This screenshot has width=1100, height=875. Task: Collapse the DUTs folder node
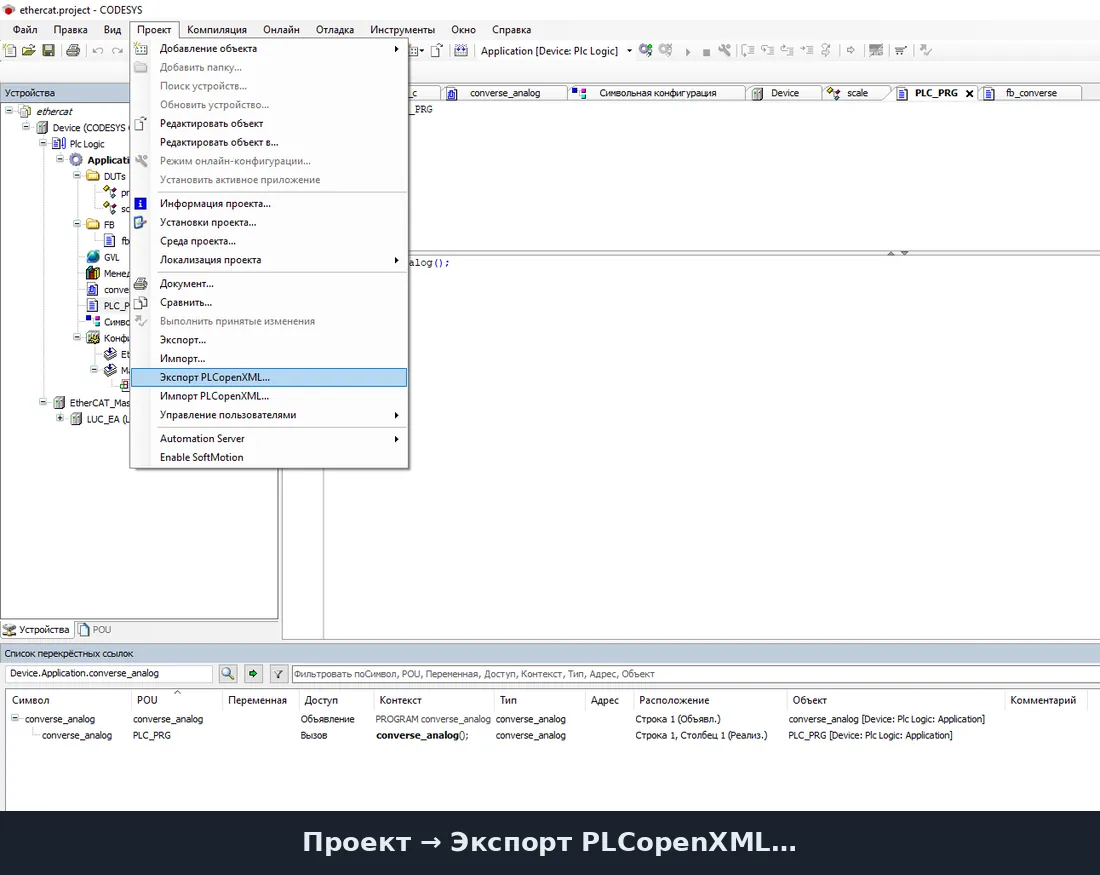tap(77, 175)
